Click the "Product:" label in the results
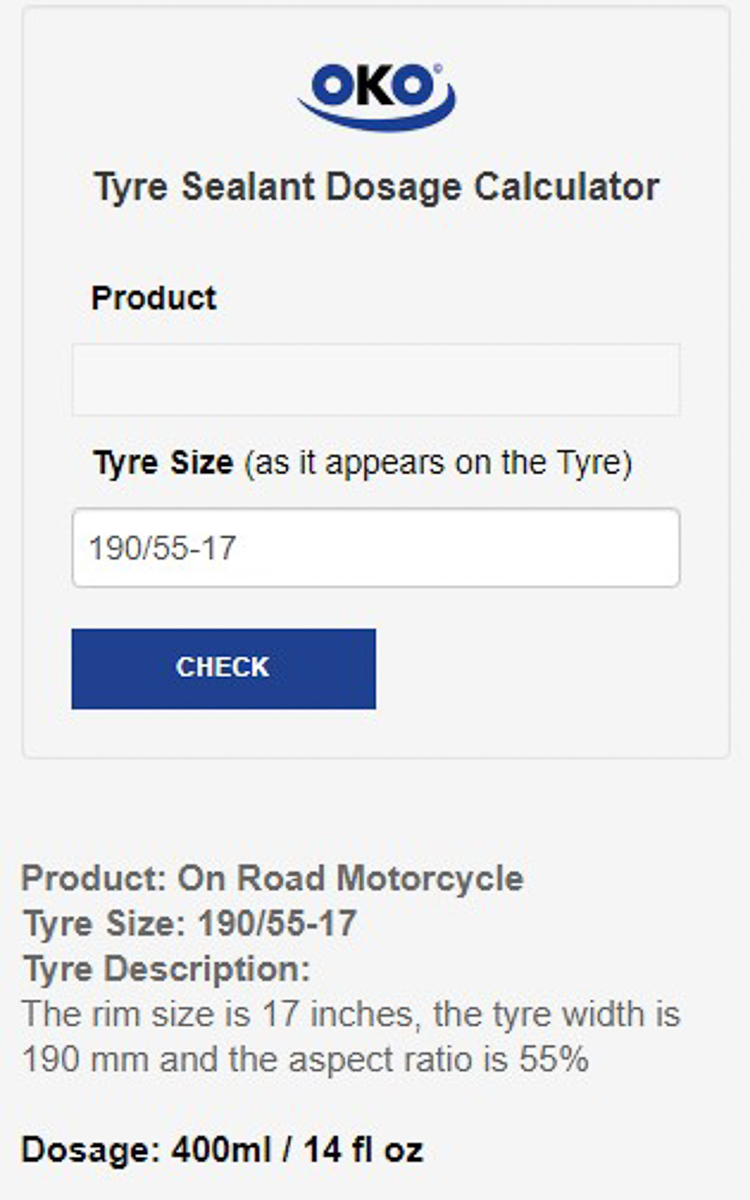 (94, 879)
